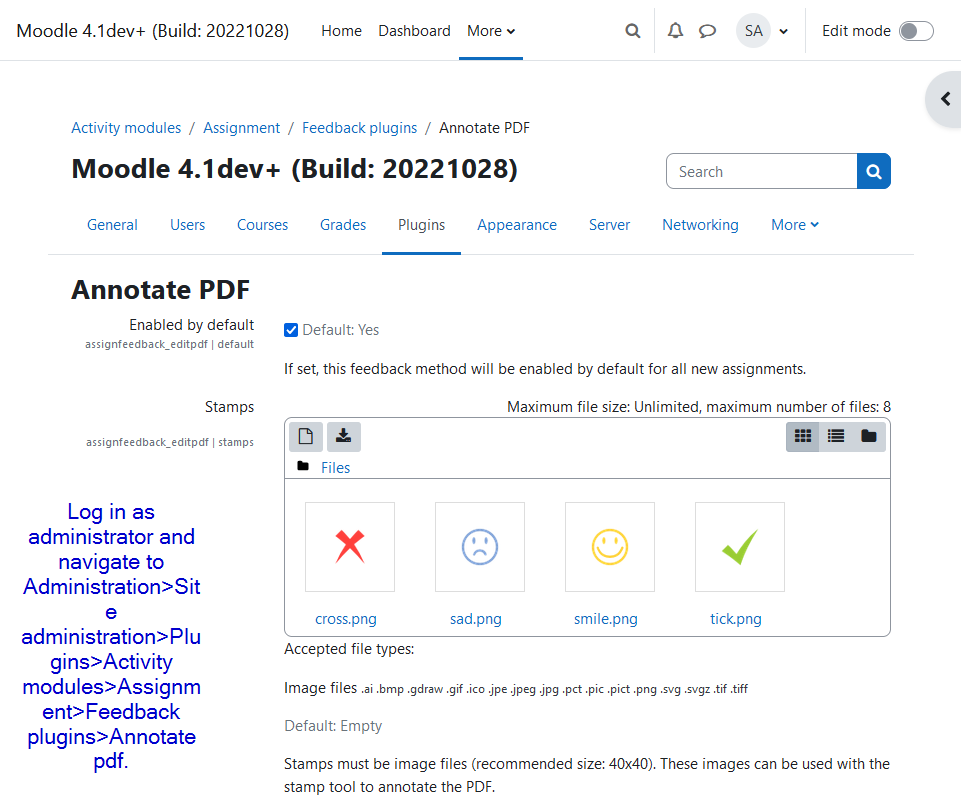Click the 'Default: Yes' label

coord(341,330)
